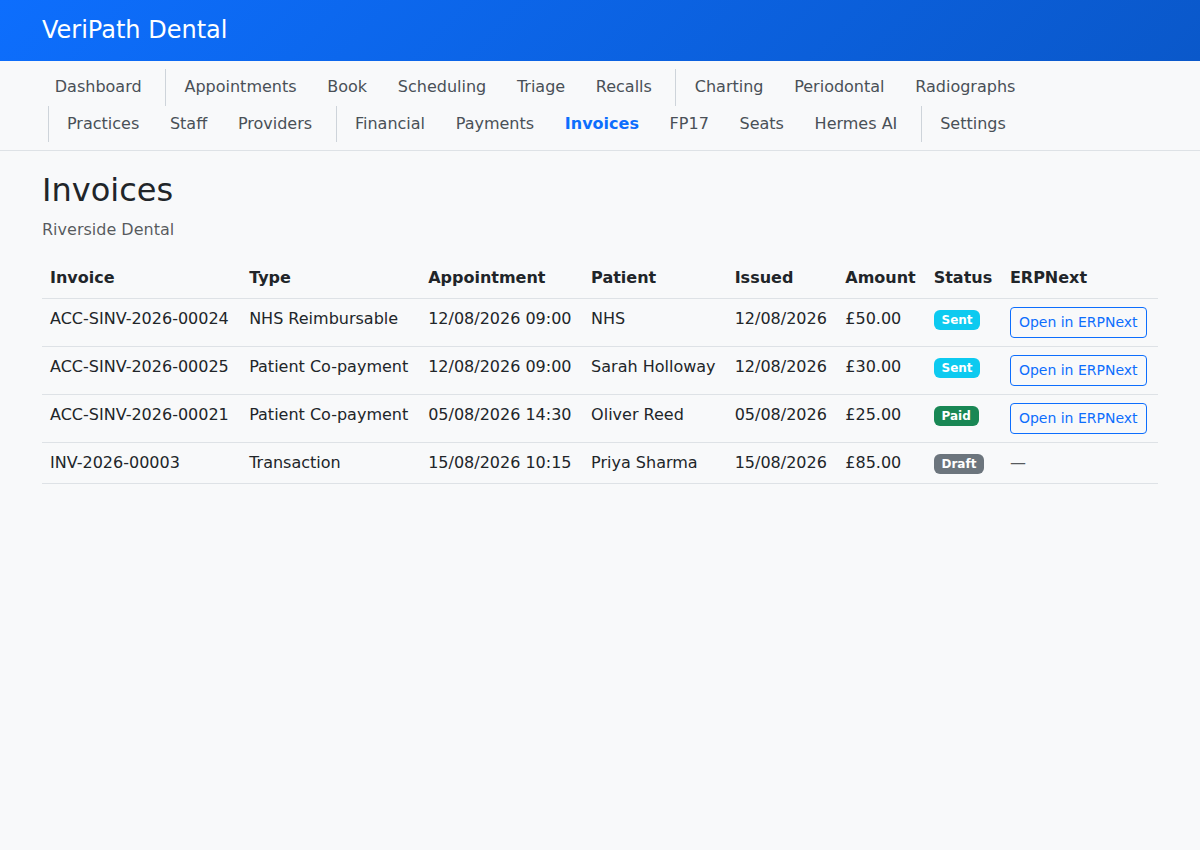Click the Appointment column header
The height and width of the screenshot is (850, 1200).
click(x=487, y=278)
